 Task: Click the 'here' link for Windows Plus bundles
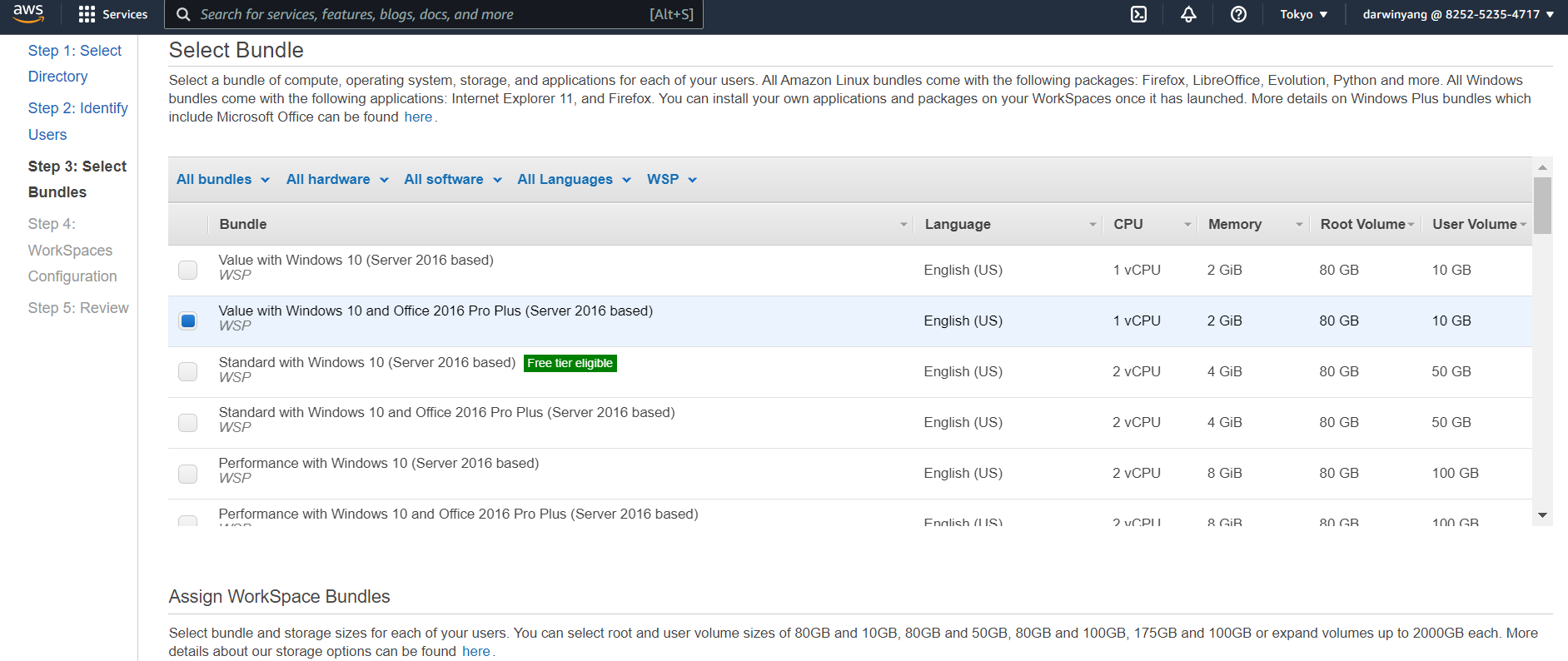[418, 117]
